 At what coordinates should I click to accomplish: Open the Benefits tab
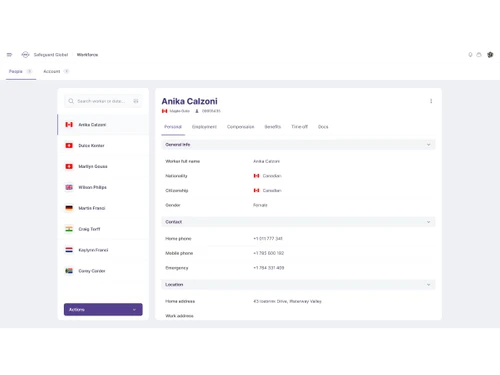pos(273,127)
